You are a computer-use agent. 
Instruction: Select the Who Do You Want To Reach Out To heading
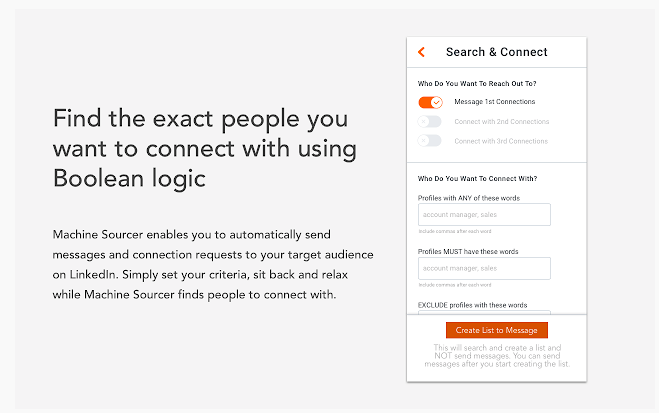[476, 83]
